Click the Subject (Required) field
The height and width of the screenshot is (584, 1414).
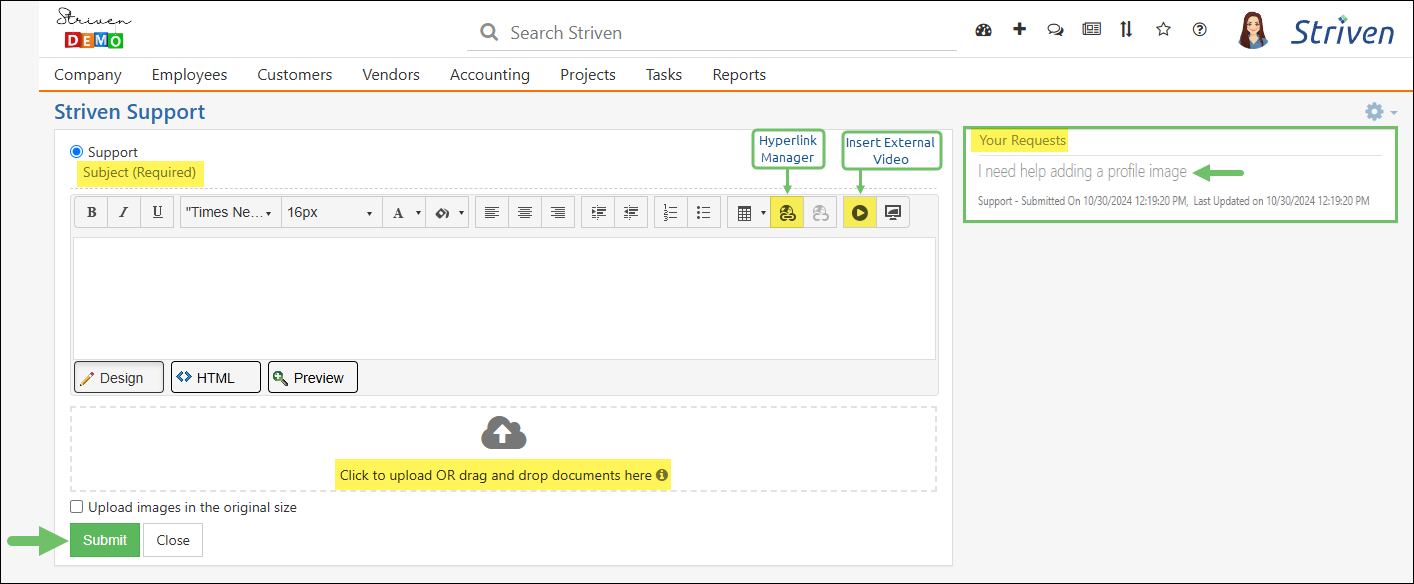click(505, 173)
